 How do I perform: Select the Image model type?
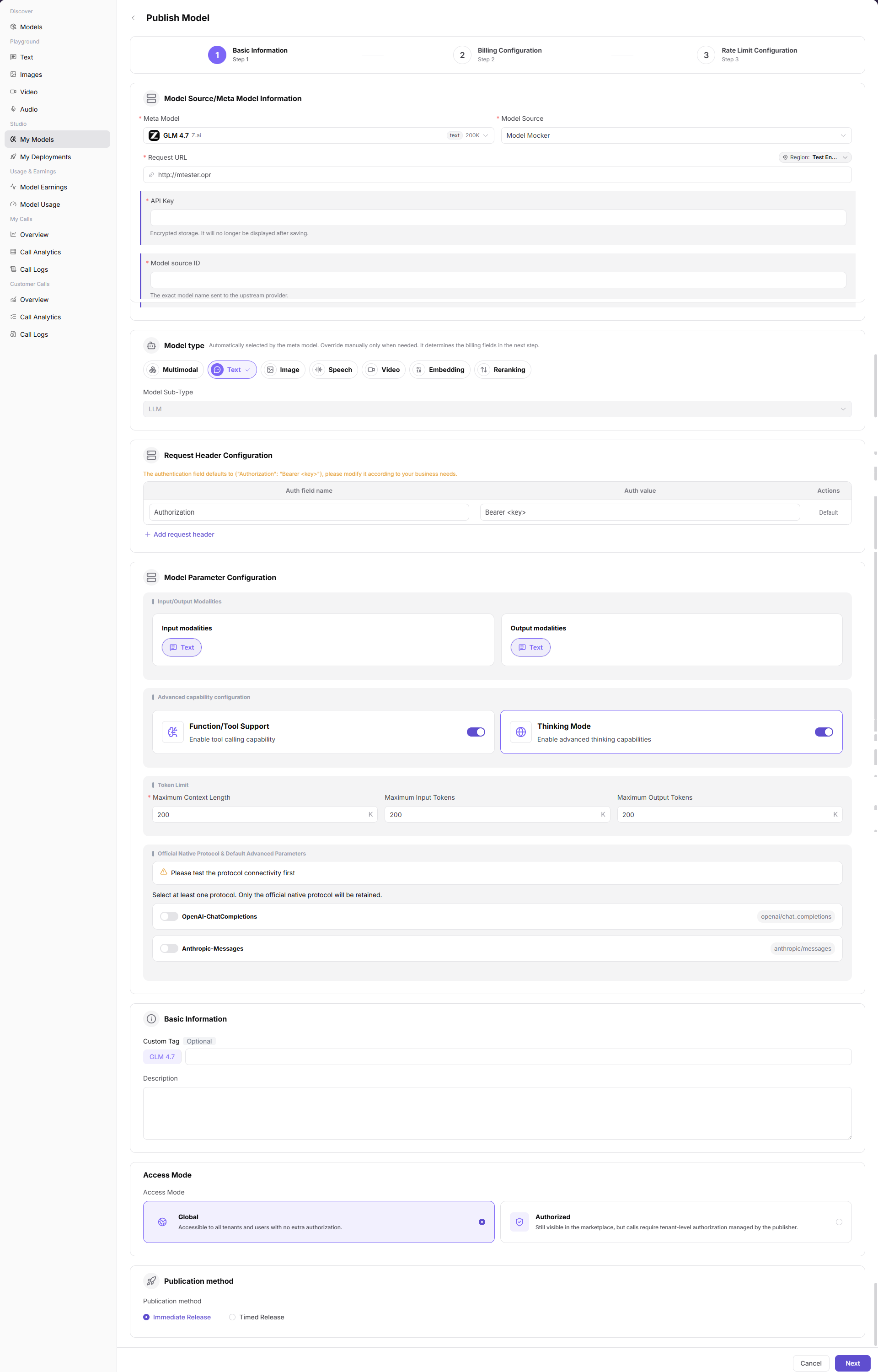pyautogui.click(x=283, y=370)
